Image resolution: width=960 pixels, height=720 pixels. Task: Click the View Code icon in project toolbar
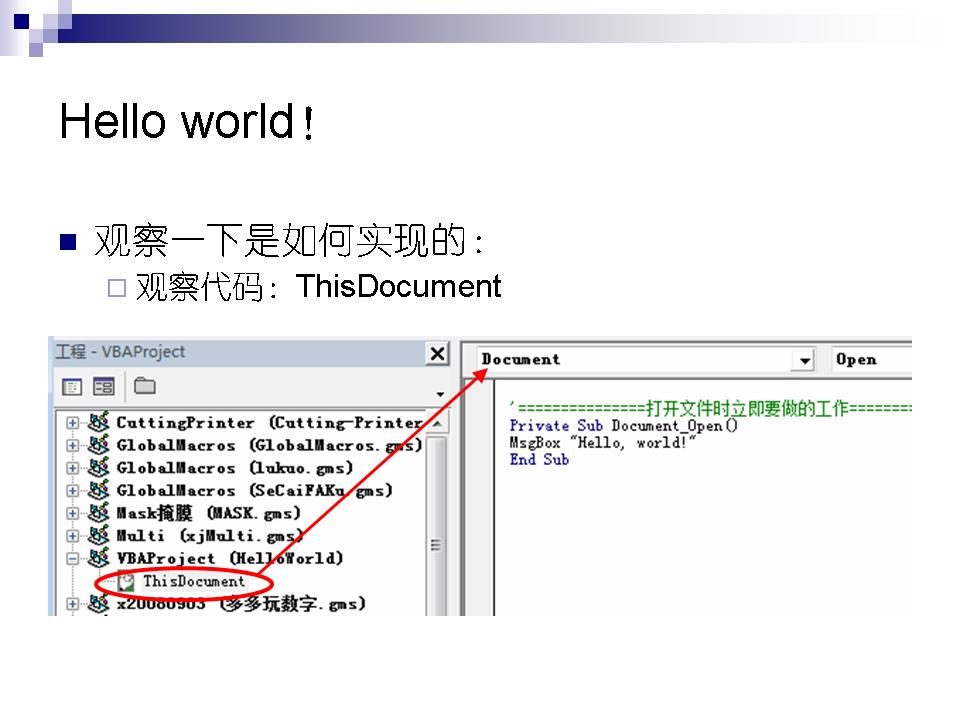pyautogui.click(x=72, y=387)
